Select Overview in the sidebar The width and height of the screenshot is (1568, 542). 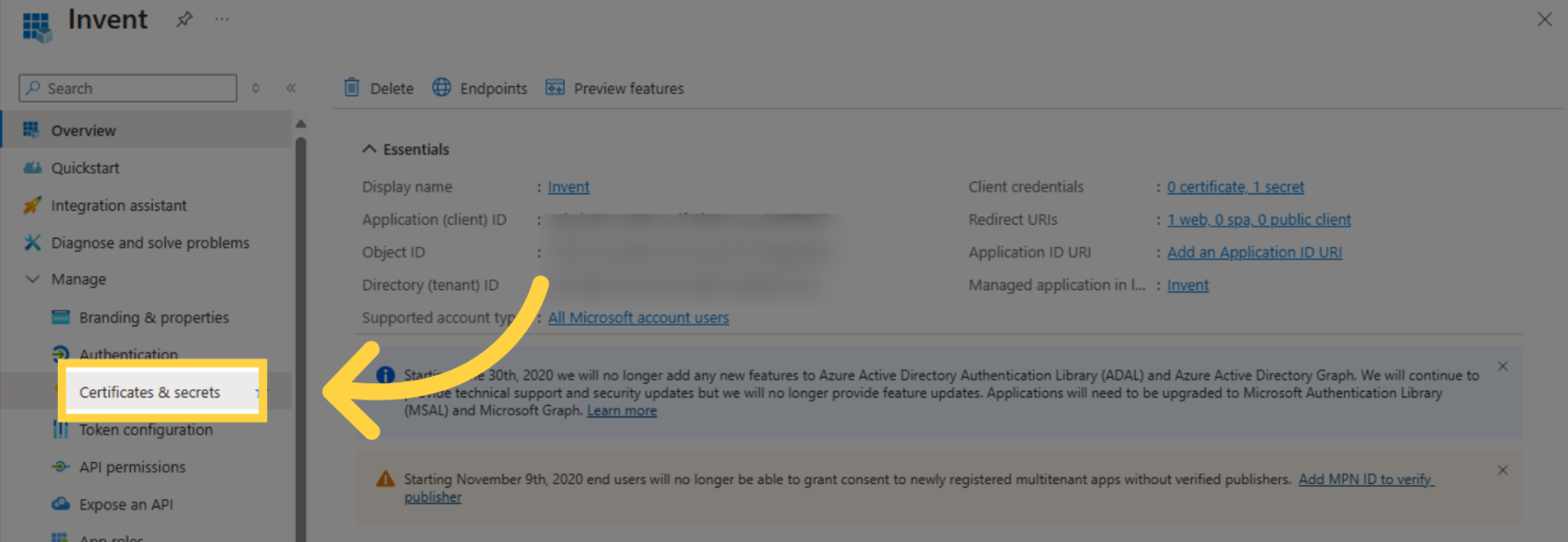(x=147, y=130)
